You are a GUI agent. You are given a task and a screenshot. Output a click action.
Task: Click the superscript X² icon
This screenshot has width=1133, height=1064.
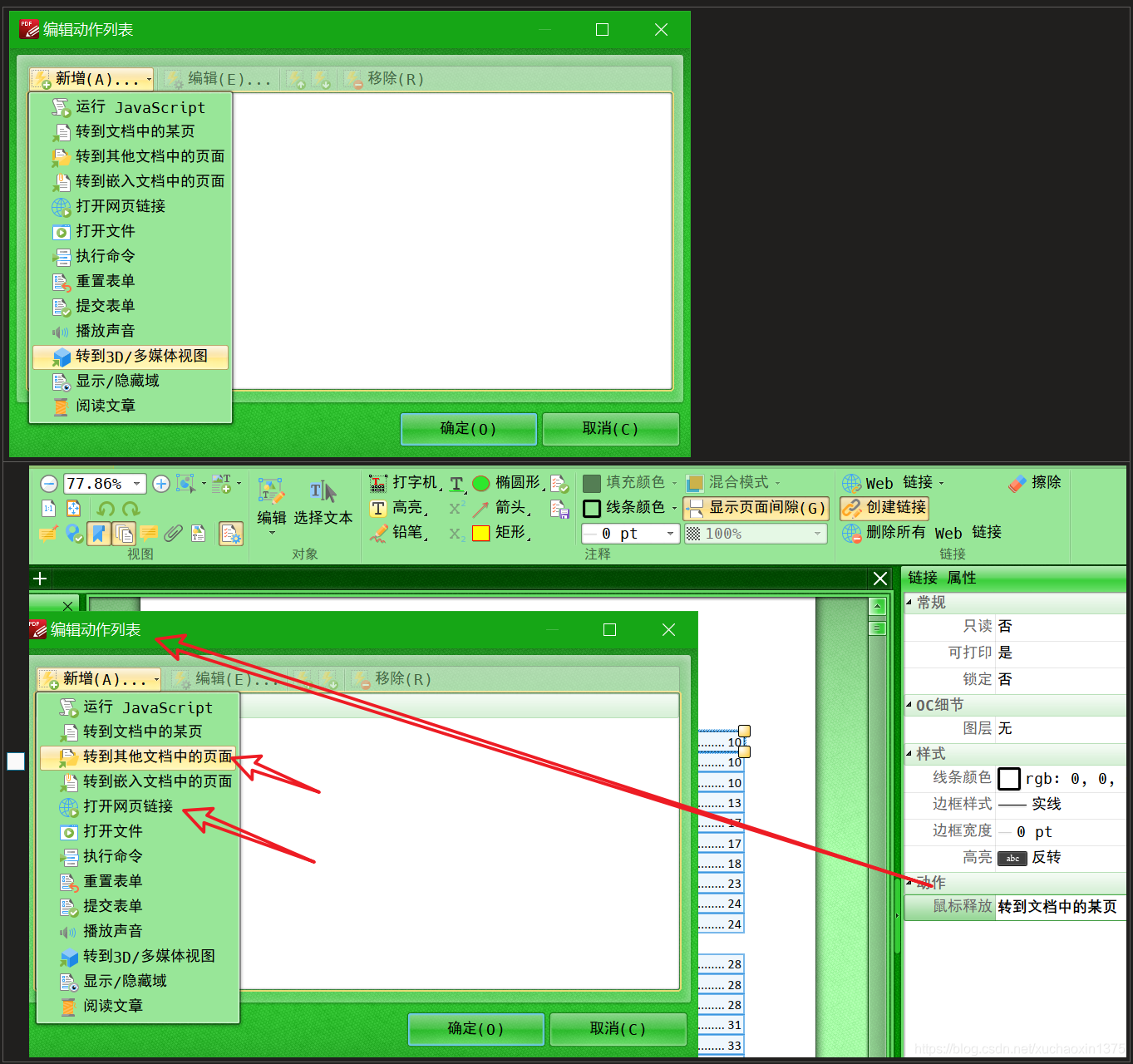456,509
